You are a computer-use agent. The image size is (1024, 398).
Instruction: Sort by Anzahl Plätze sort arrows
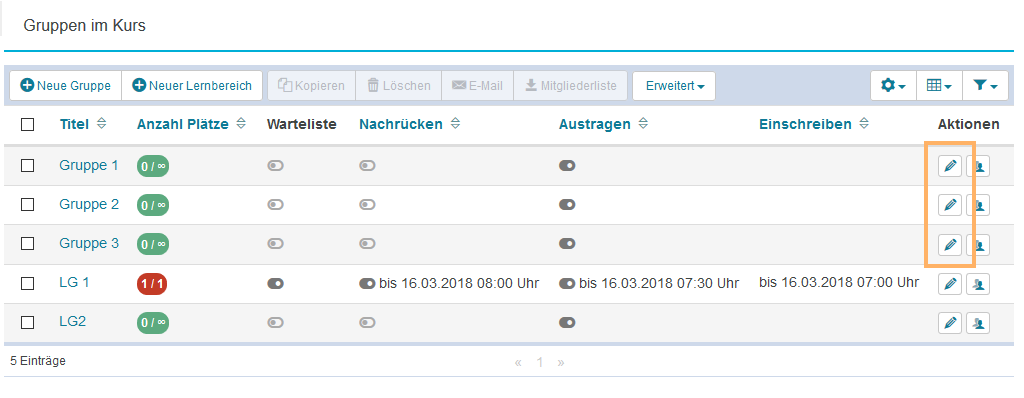(x=241, y=124)
